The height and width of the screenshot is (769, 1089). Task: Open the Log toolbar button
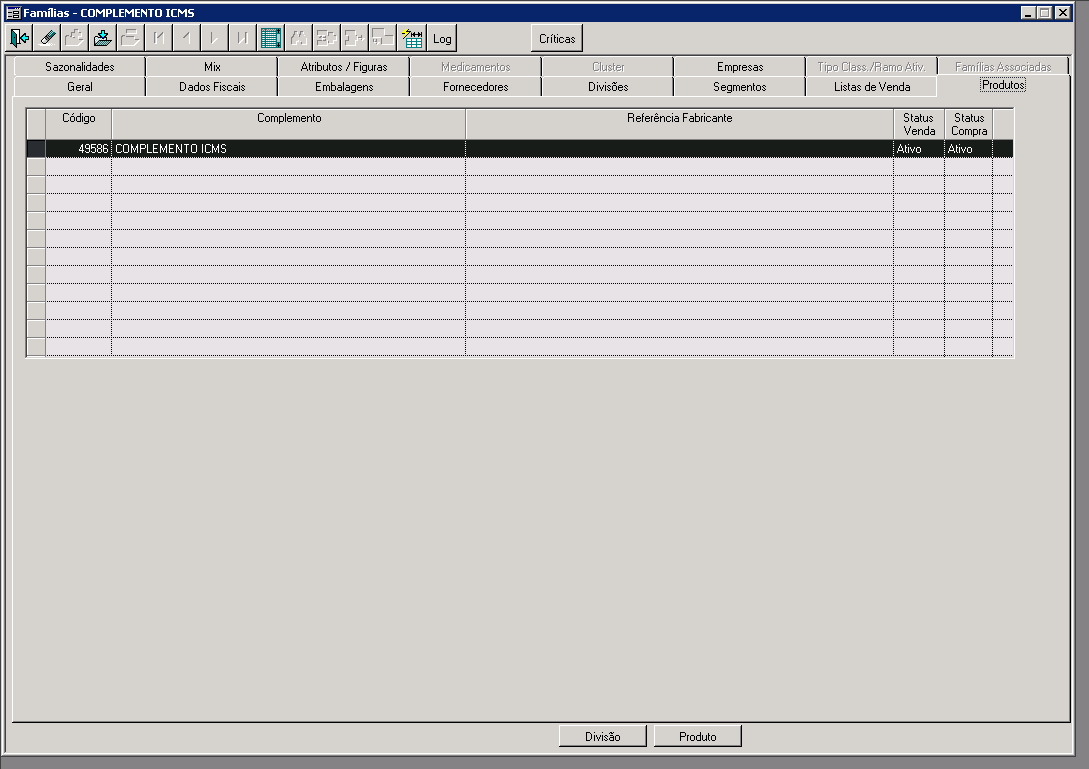coord(442,38)
